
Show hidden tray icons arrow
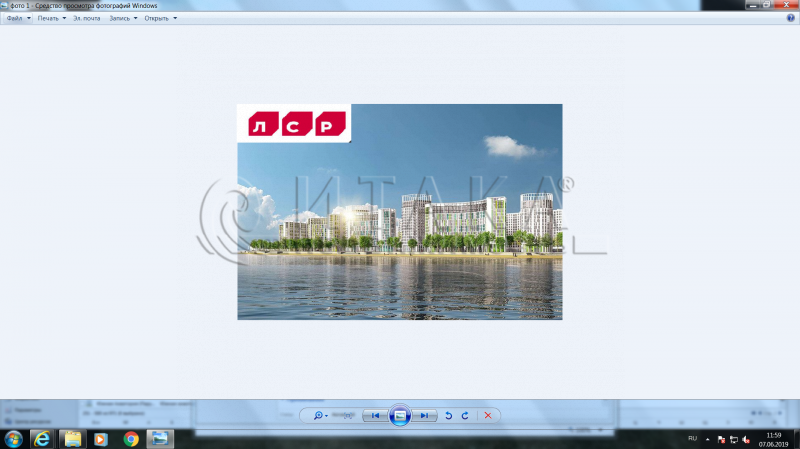click(707, 439)
